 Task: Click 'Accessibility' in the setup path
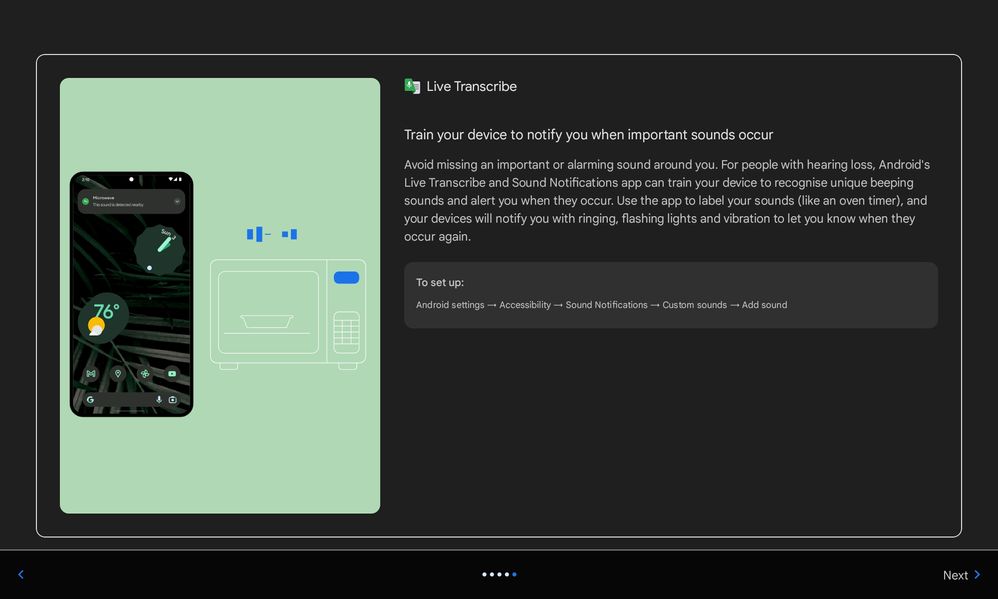[x=524, y=305]
